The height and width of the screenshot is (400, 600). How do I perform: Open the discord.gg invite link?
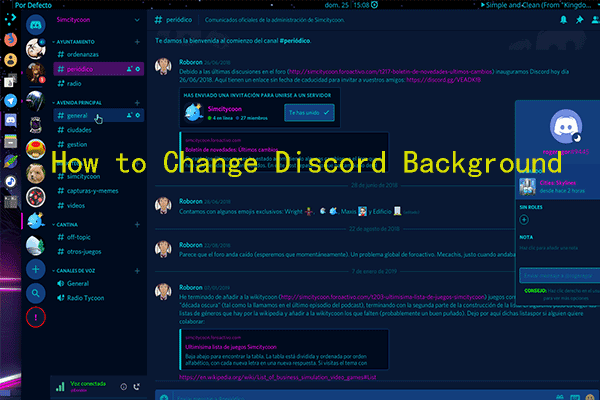click(443, 80)
